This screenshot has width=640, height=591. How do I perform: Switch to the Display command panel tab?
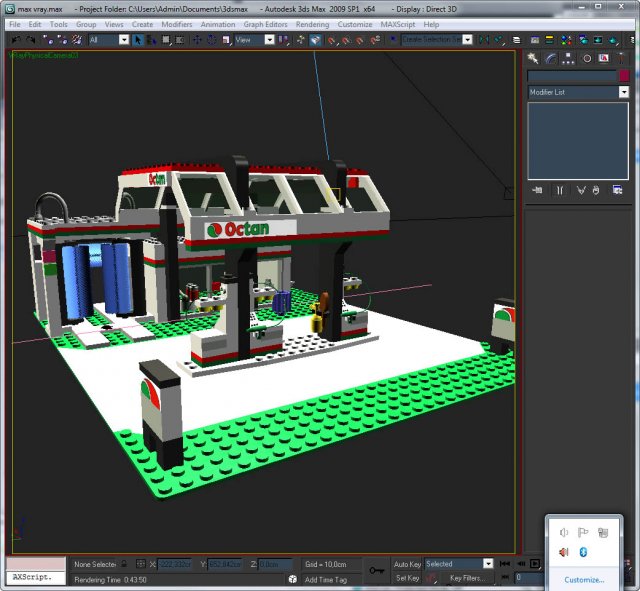pos(604,58)
